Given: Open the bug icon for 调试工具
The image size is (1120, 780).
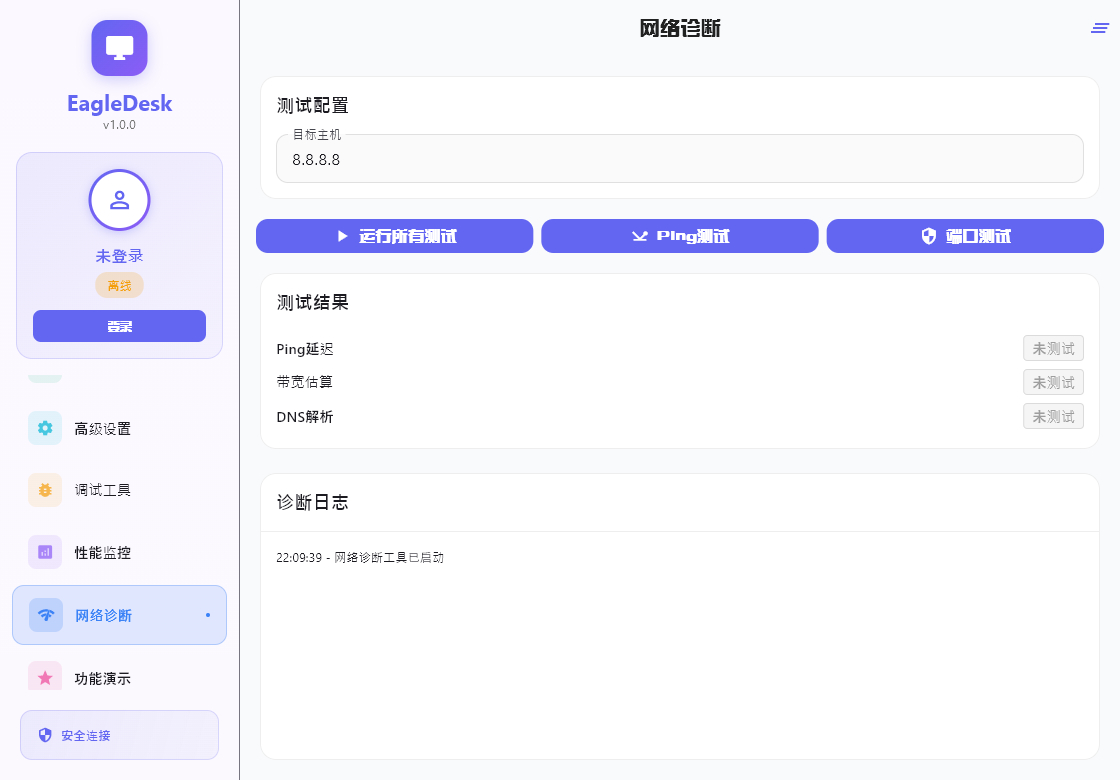Looking at the screenshot, I should (x=44, y=490).
